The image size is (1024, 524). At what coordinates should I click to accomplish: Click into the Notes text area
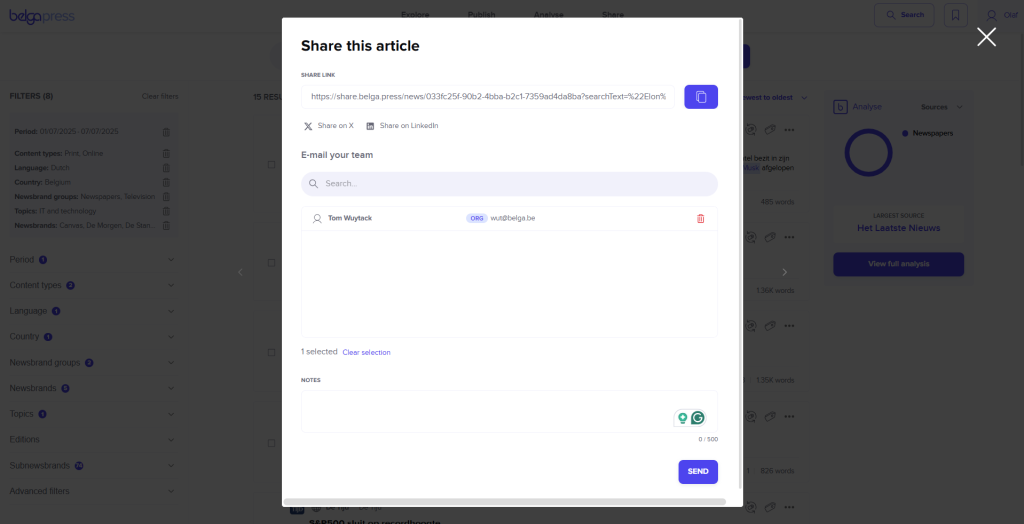[485, 410]
